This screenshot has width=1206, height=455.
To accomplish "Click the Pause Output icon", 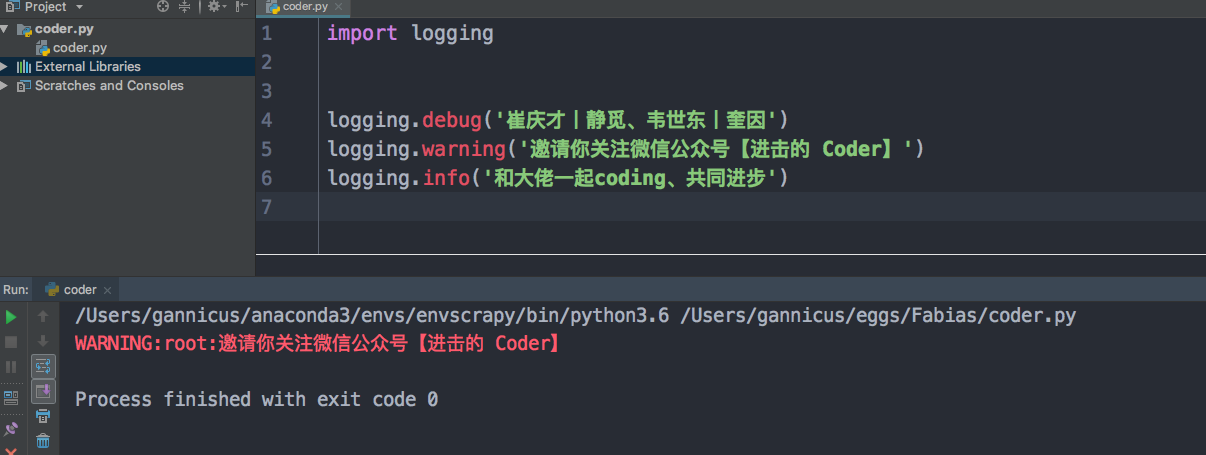I will pyautogui.click(x=11, y=367).
